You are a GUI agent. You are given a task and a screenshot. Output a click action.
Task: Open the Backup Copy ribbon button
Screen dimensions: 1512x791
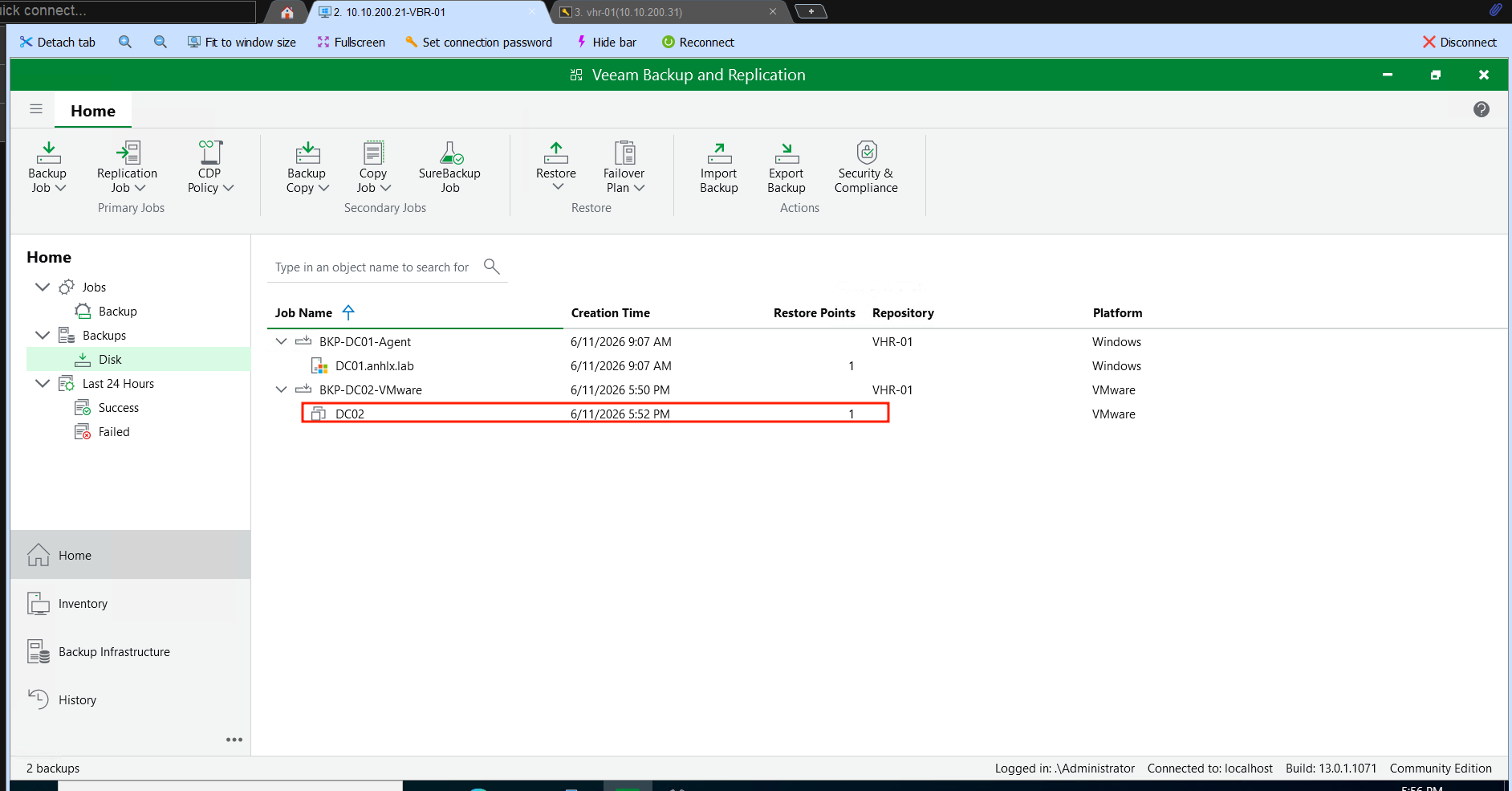click(307, 167)
